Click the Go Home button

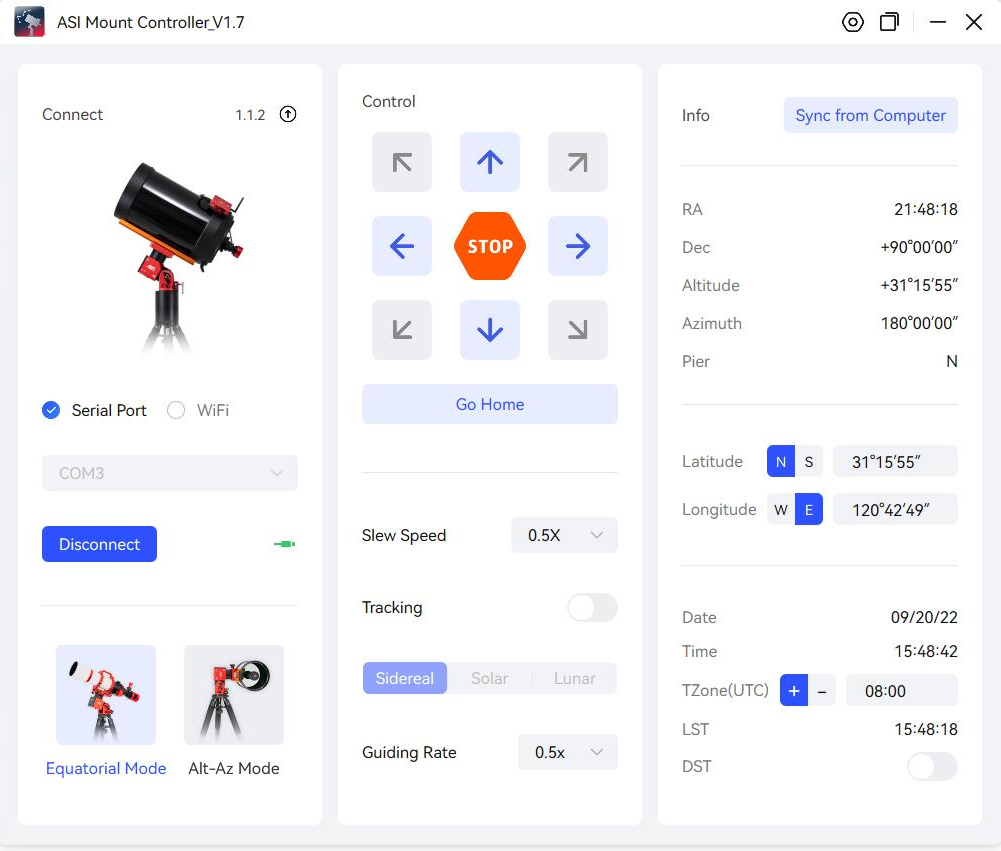click(490, 404)
